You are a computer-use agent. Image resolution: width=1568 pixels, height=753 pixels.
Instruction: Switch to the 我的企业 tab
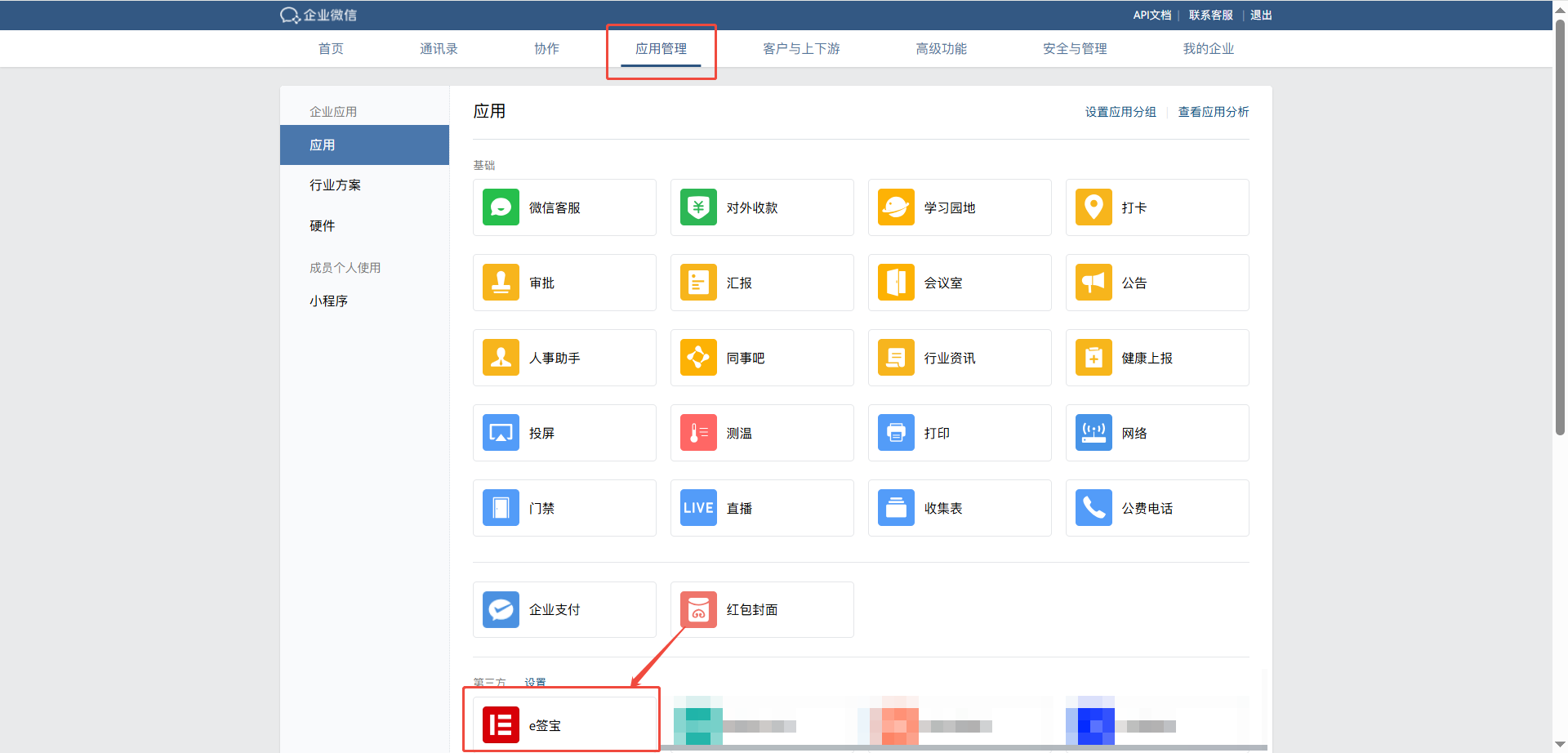coord(1209,48)
